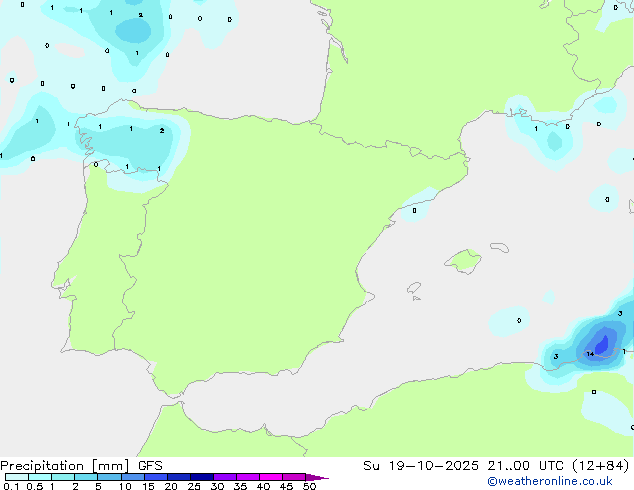Select legend swatch between 5 and 10
Viewport: 634px width, 490px height.
pyautogui.click(x=109, y=477)
